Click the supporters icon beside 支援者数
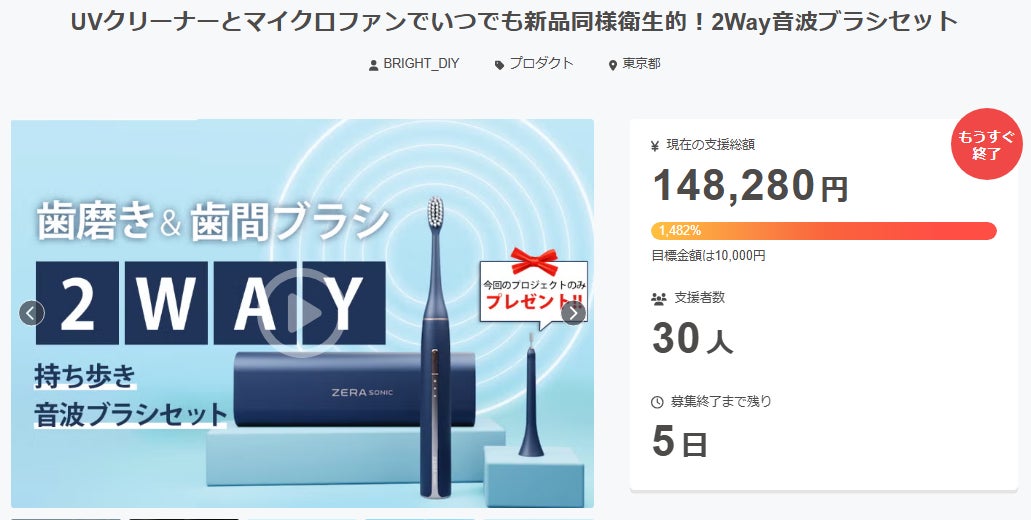This screenshot has width=1031, height=520. click(658, 298)
